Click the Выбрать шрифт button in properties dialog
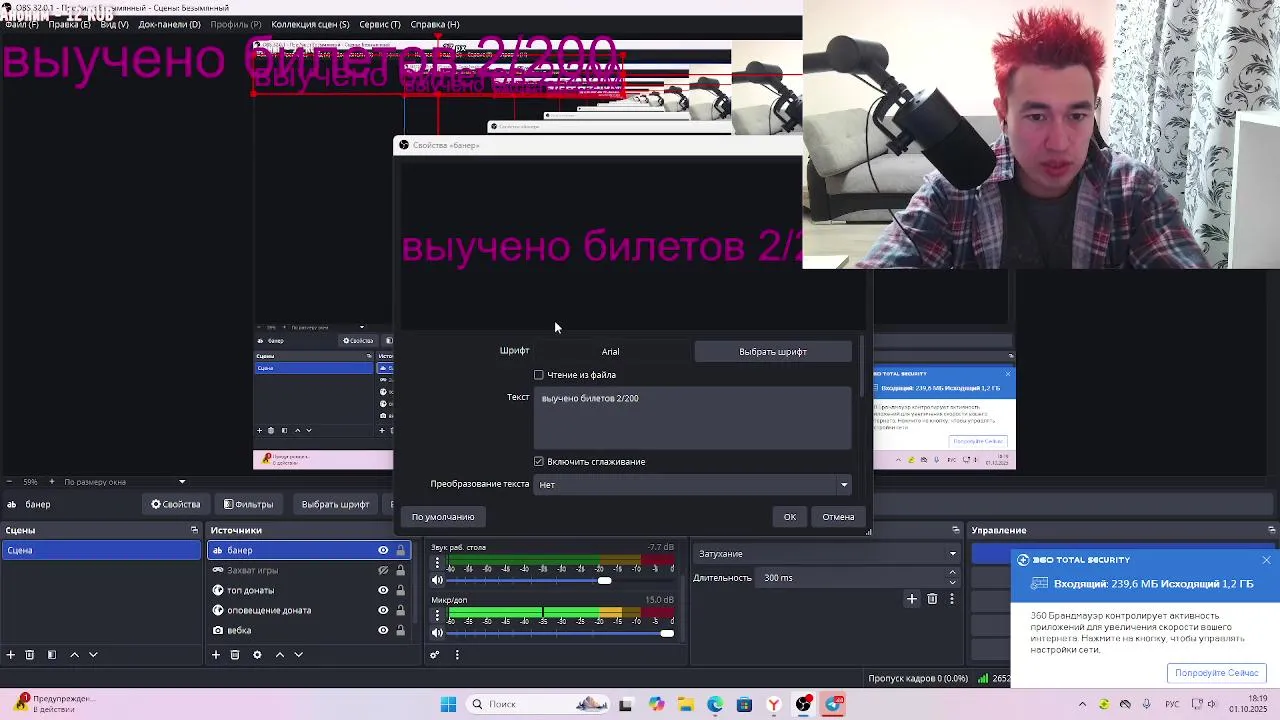1280x720 pixels. coord(773,352)
